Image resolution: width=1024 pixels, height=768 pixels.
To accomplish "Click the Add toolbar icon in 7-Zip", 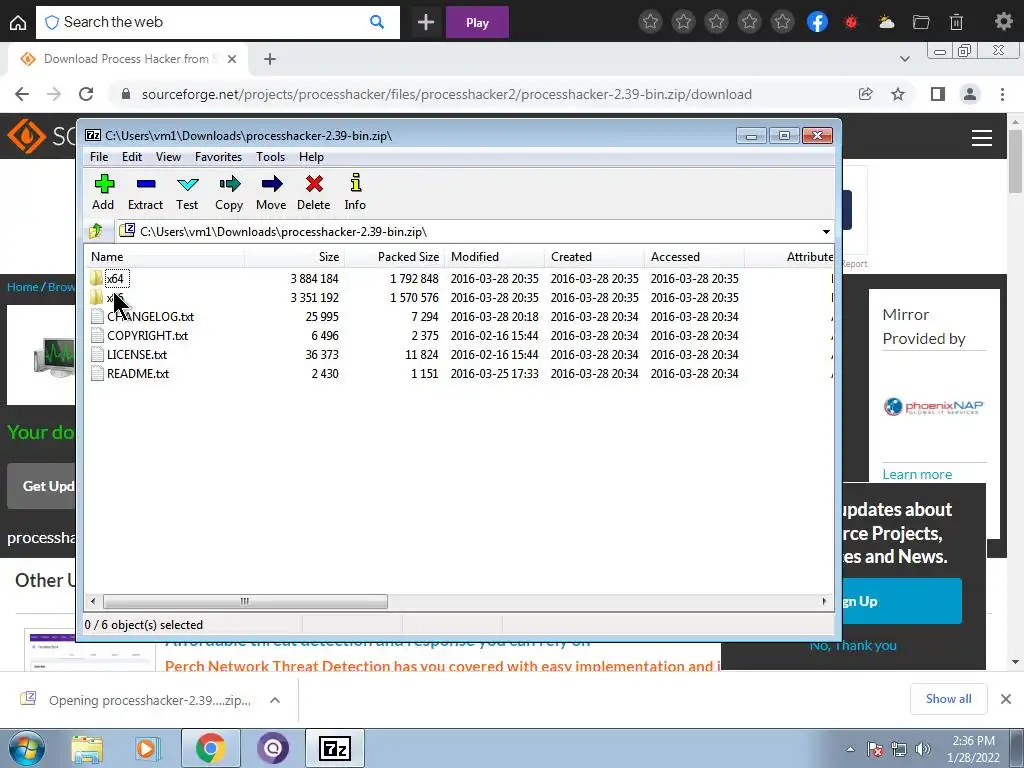I will tap(103, 184).
